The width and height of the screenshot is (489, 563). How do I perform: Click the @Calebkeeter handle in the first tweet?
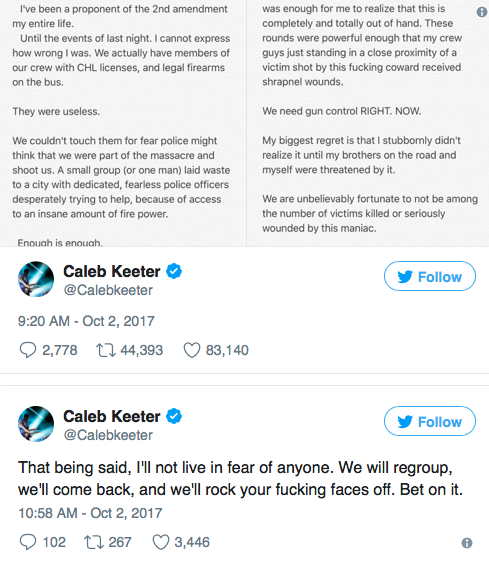[x=108, y=290]
